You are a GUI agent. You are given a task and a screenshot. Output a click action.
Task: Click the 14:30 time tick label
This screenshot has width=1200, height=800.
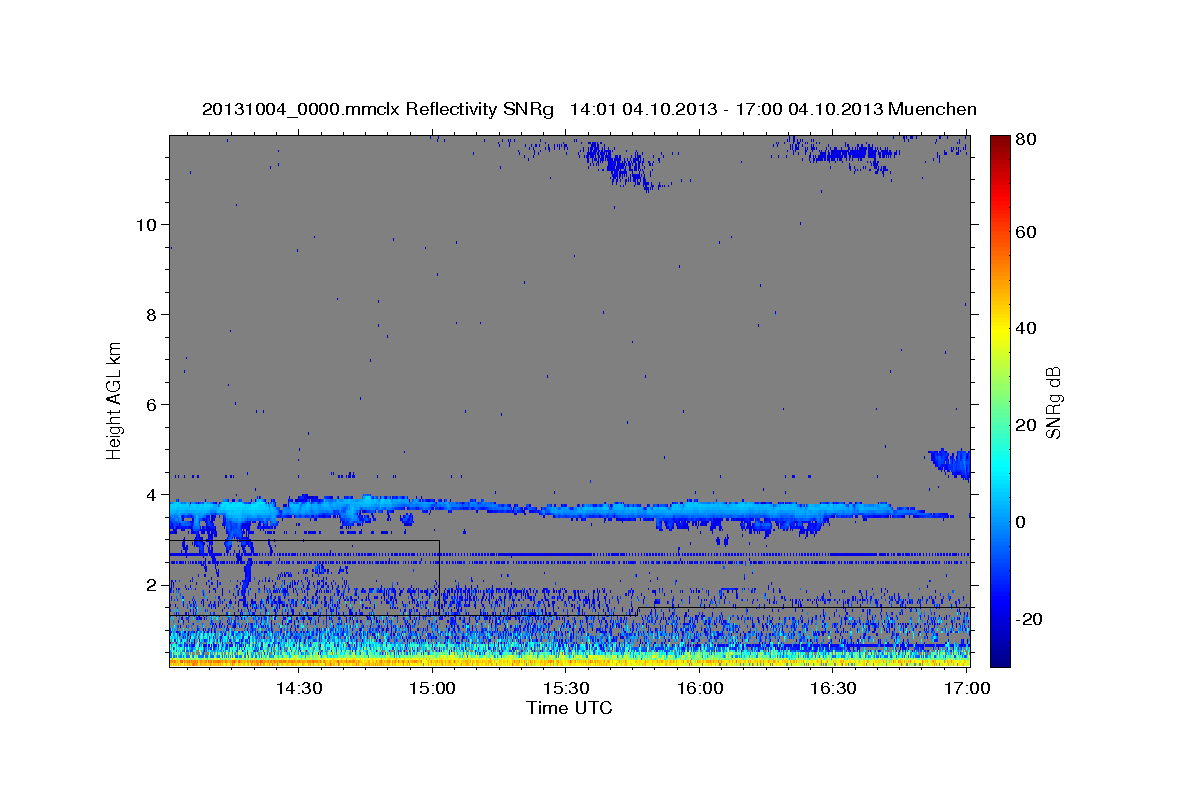click(298, 688)
